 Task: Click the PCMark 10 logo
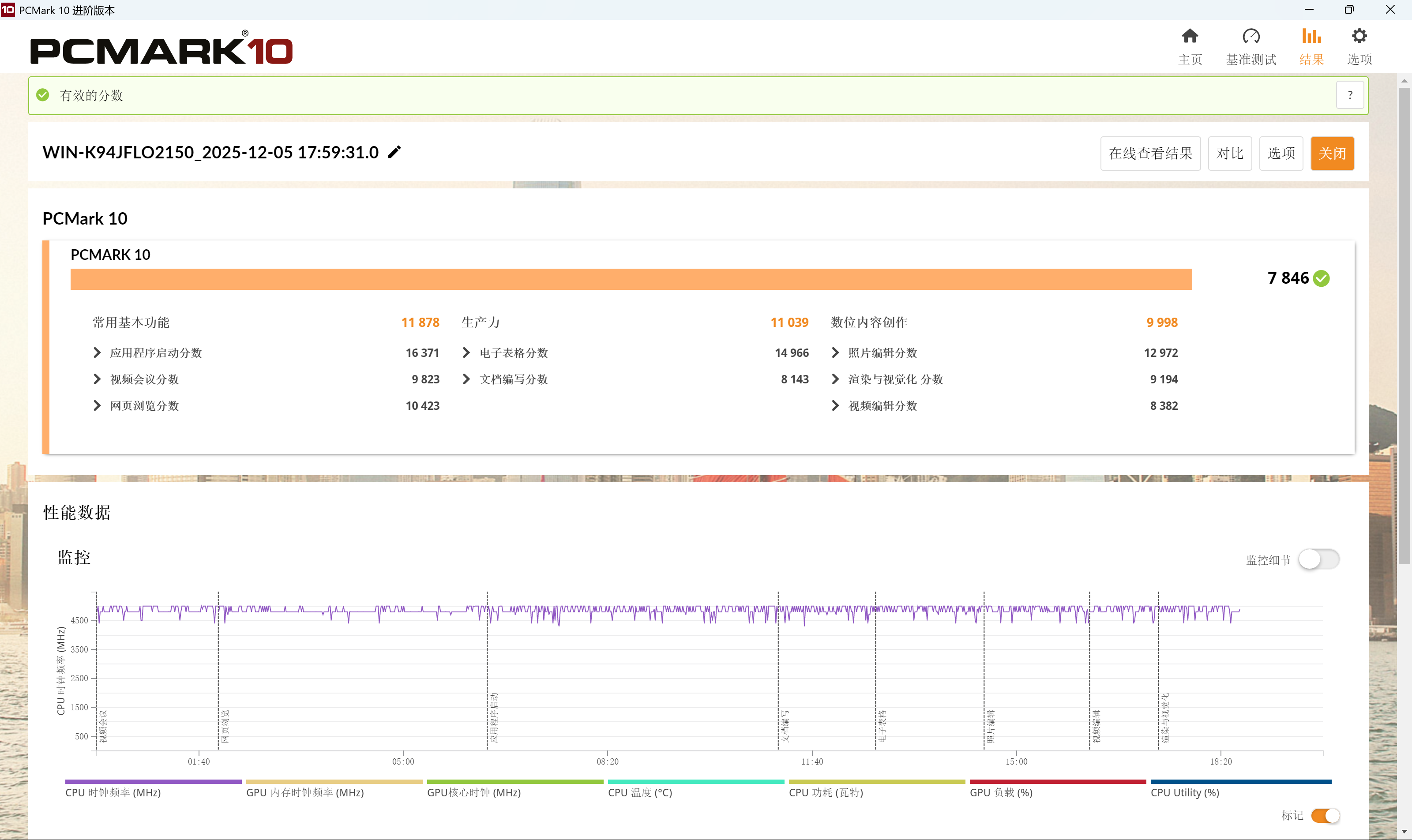(x=161, y=50)
